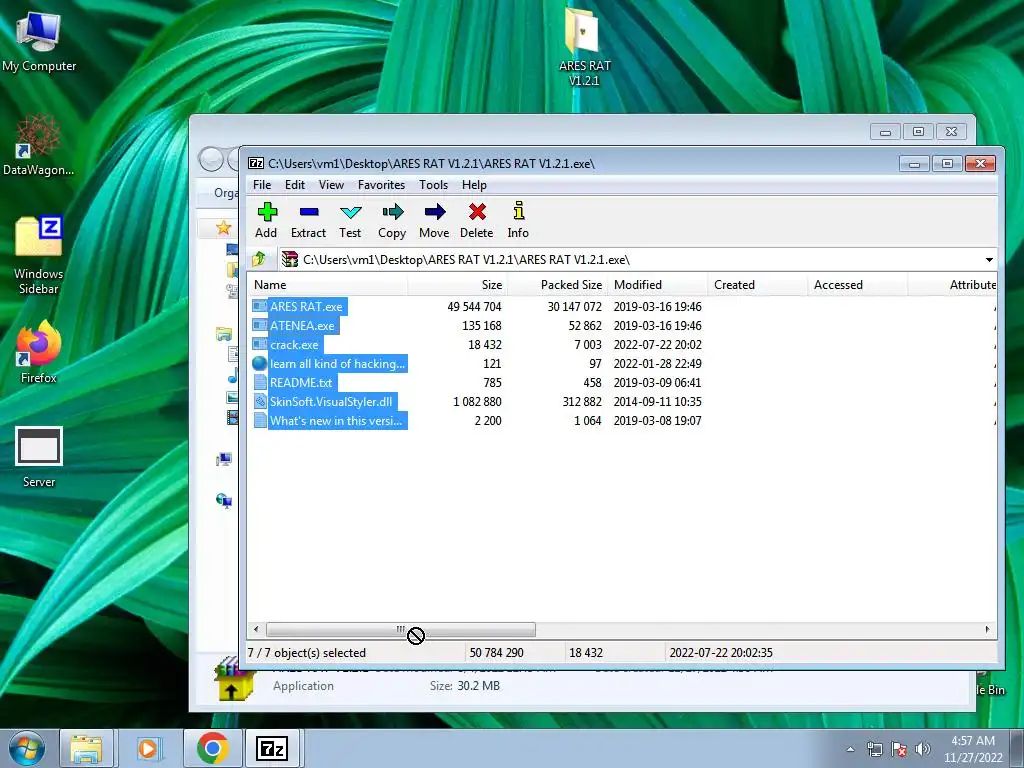1024x768 pixels.
Task: Open Server desktop icon
Action: (39, 457)
